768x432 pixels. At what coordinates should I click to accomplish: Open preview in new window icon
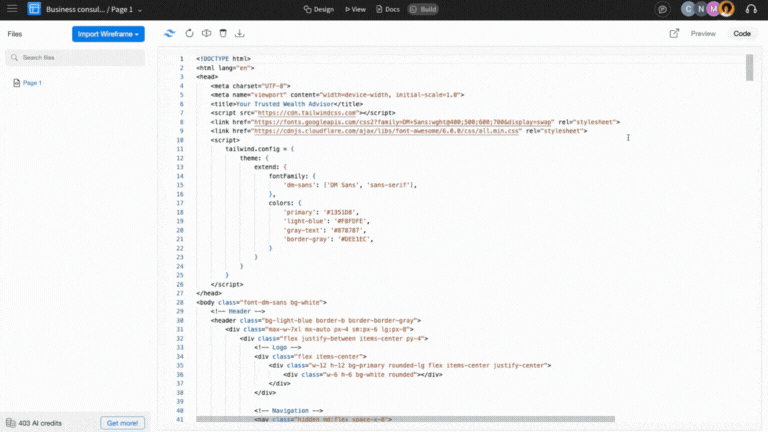pyautogui.click(x=674, y=33)
